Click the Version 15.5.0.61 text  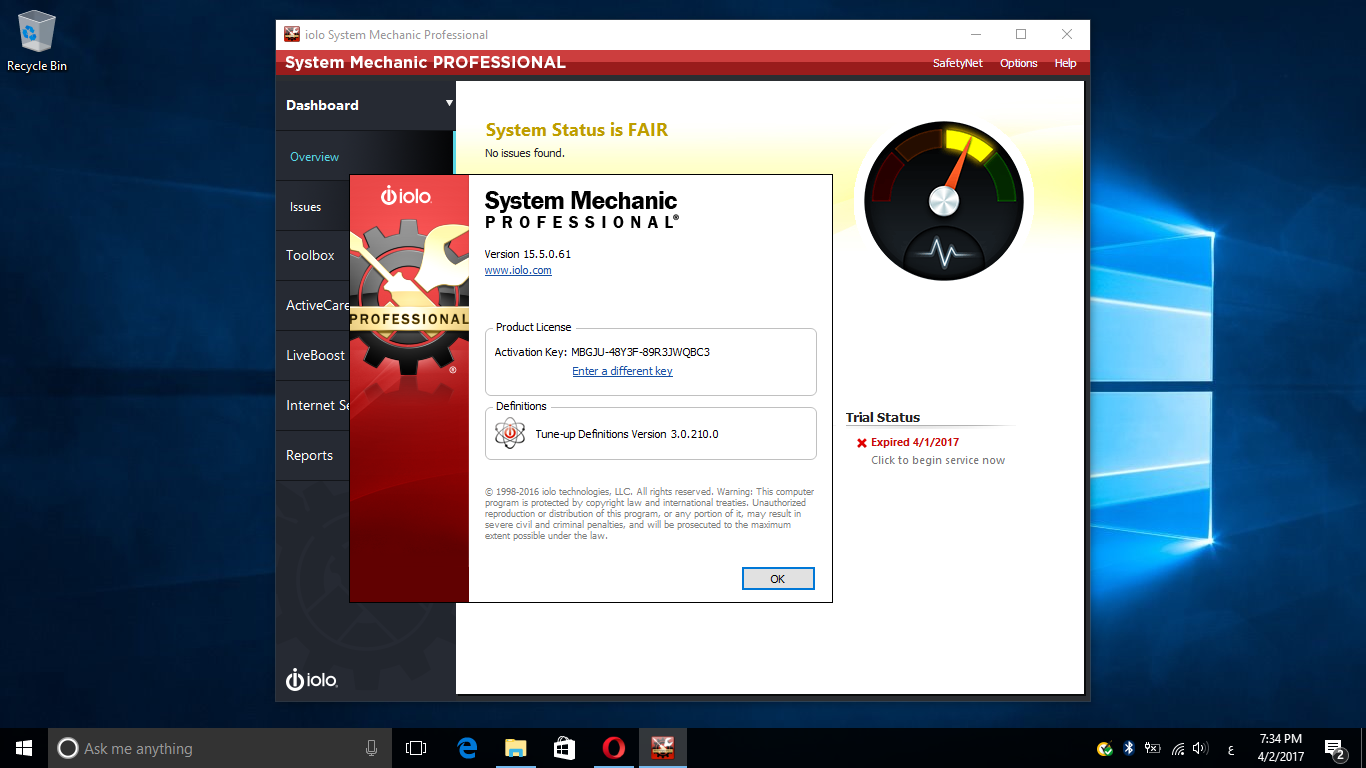(x=528, y=254)
